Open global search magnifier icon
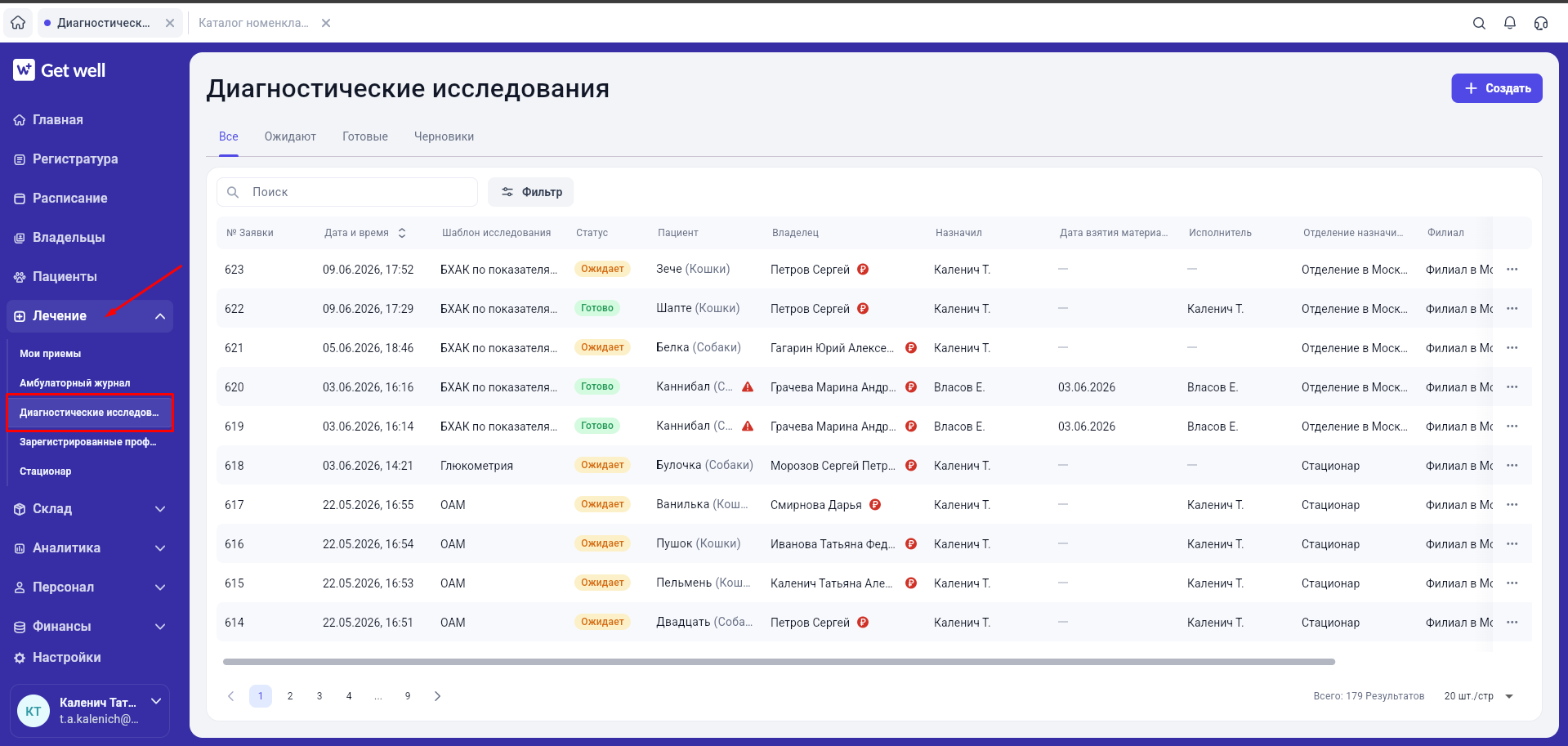Screen dimensions: 1568x746 (x=1479, y=23)
